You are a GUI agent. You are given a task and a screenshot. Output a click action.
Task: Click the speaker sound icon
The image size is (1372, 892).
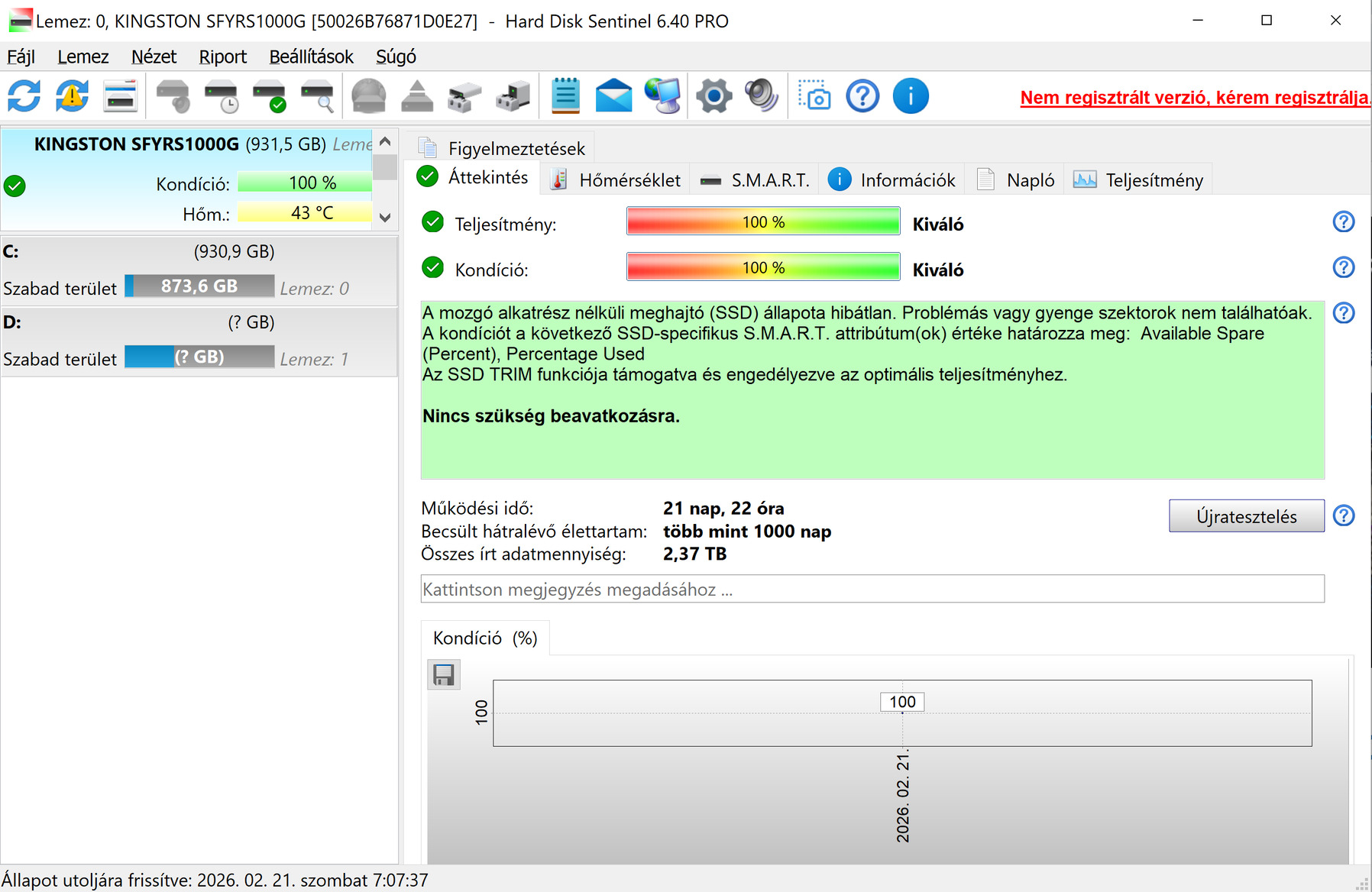tap(762, 96)
